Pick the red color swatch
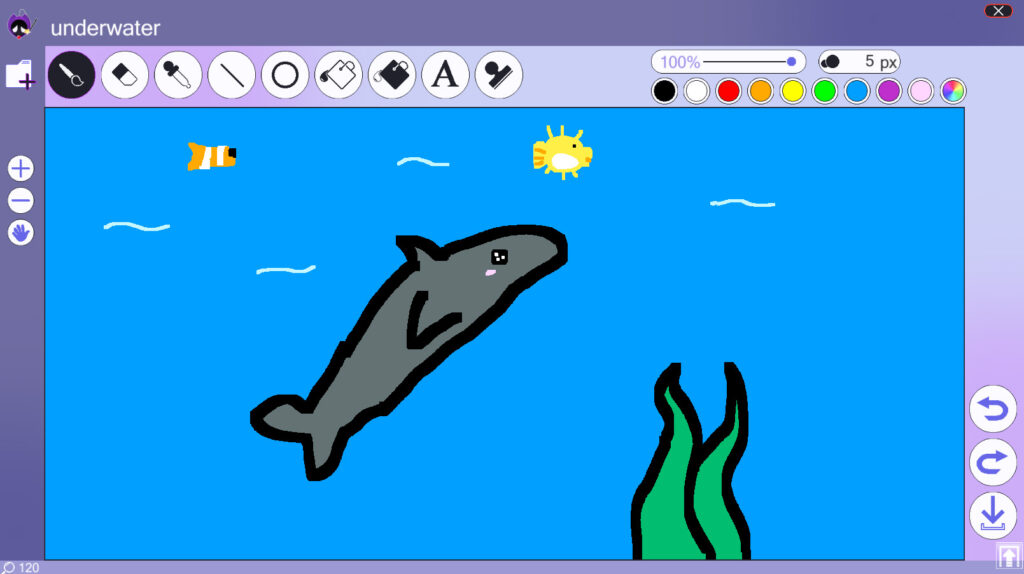 pyautogui.click(x=729, y=91)
